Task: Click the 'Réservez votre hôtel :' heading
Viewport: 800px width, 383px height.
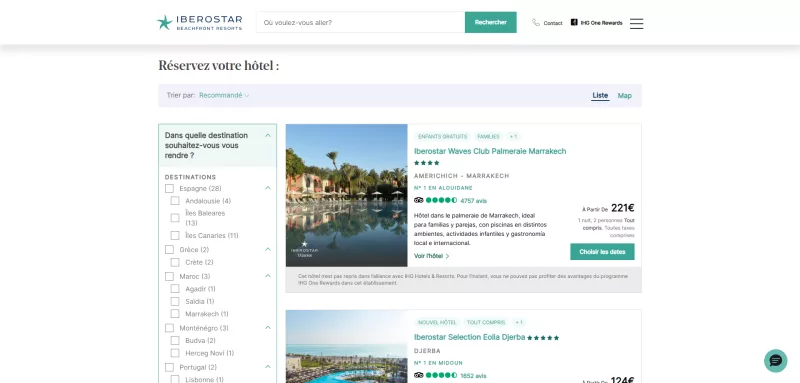Action: coord(219,66)
